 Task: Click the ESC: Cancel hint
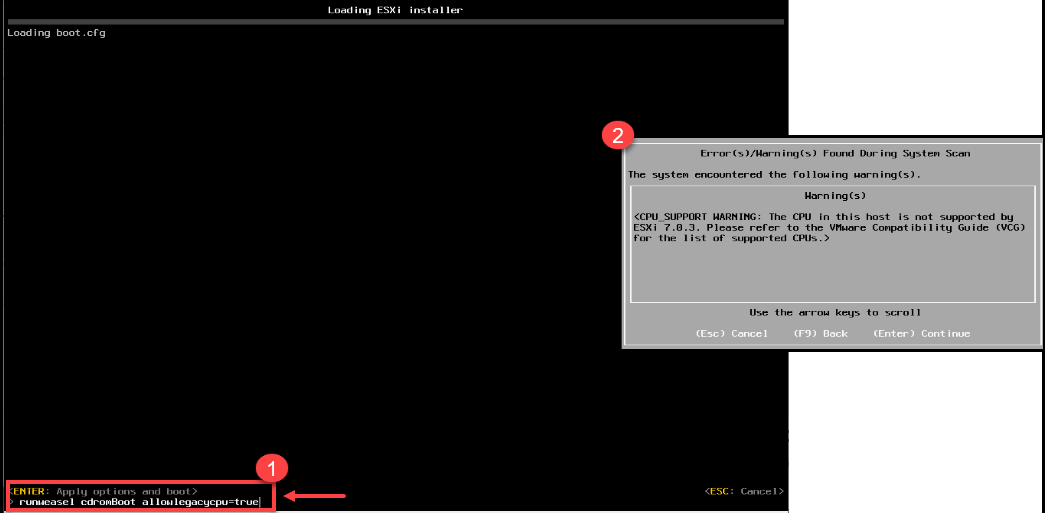[x=744, y=491]
